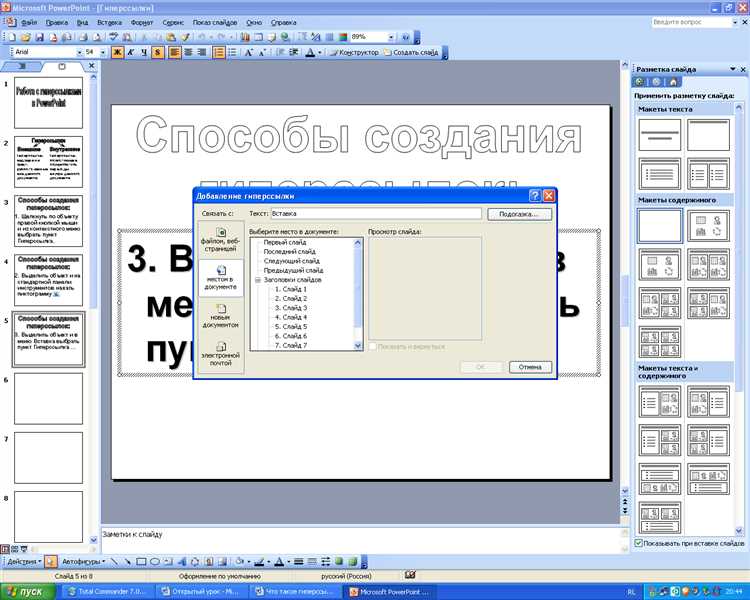Open the Автофигуры dropdown

click(83, 562)
